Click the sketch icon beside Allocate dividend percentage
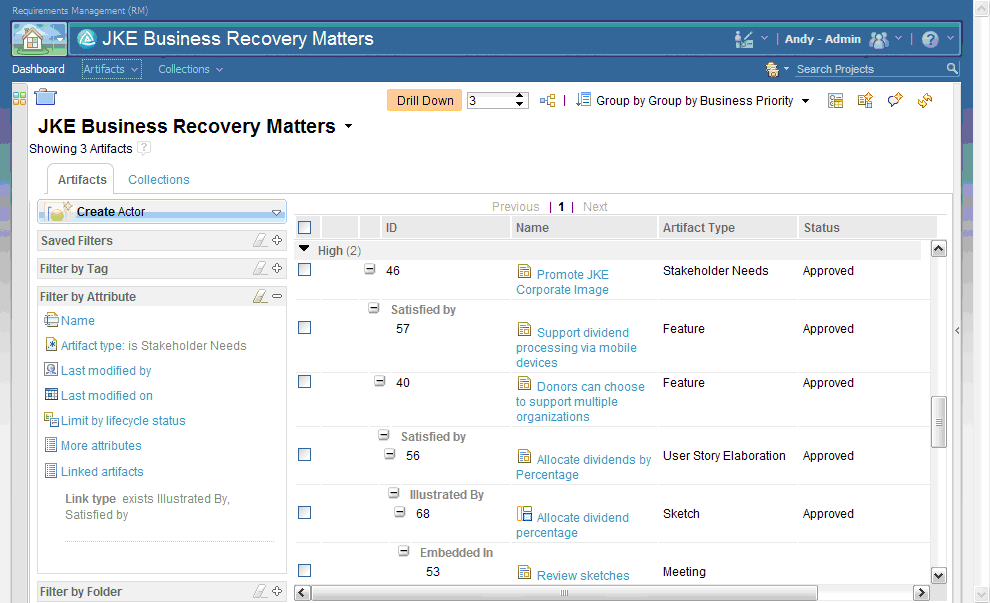 click(x=524, y=514)
